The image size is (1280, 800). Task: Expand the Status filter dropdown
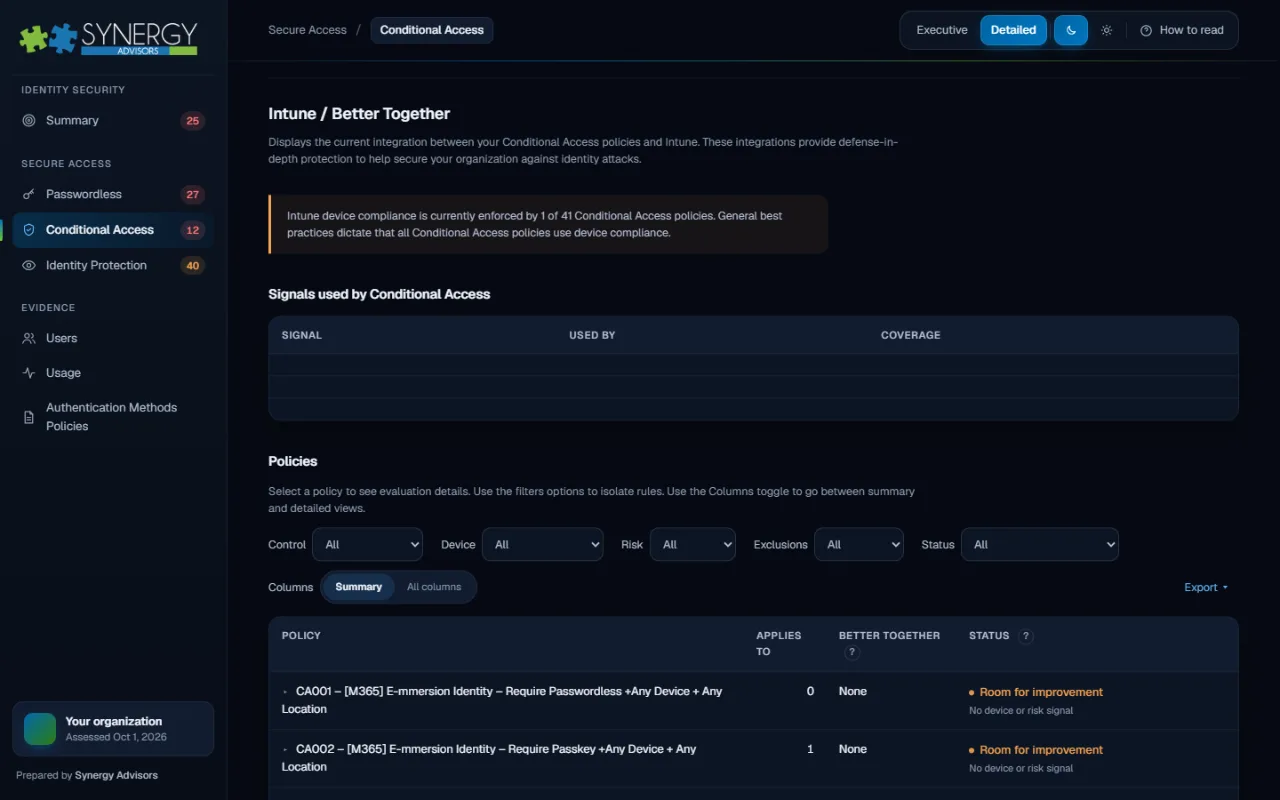[1040, 544]
